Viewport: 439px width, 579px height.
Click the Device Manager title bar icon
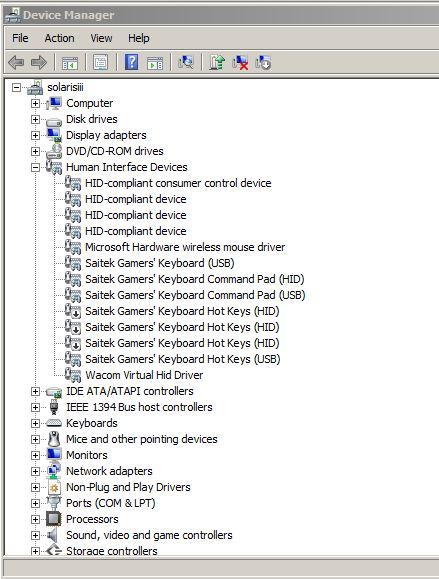13,15
